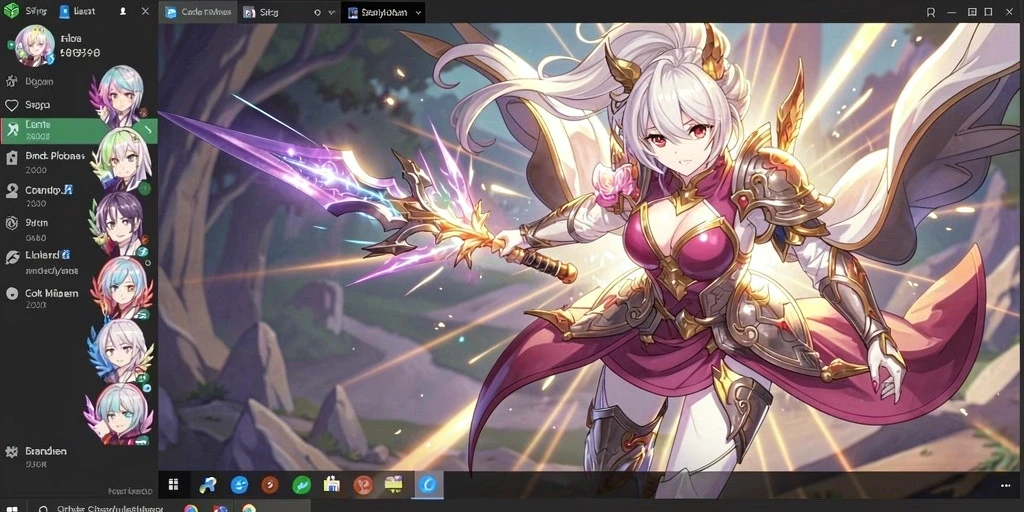Switch to the dark third top tab
The height and width of the screenshot is (512, 1024).
[383, 12]
